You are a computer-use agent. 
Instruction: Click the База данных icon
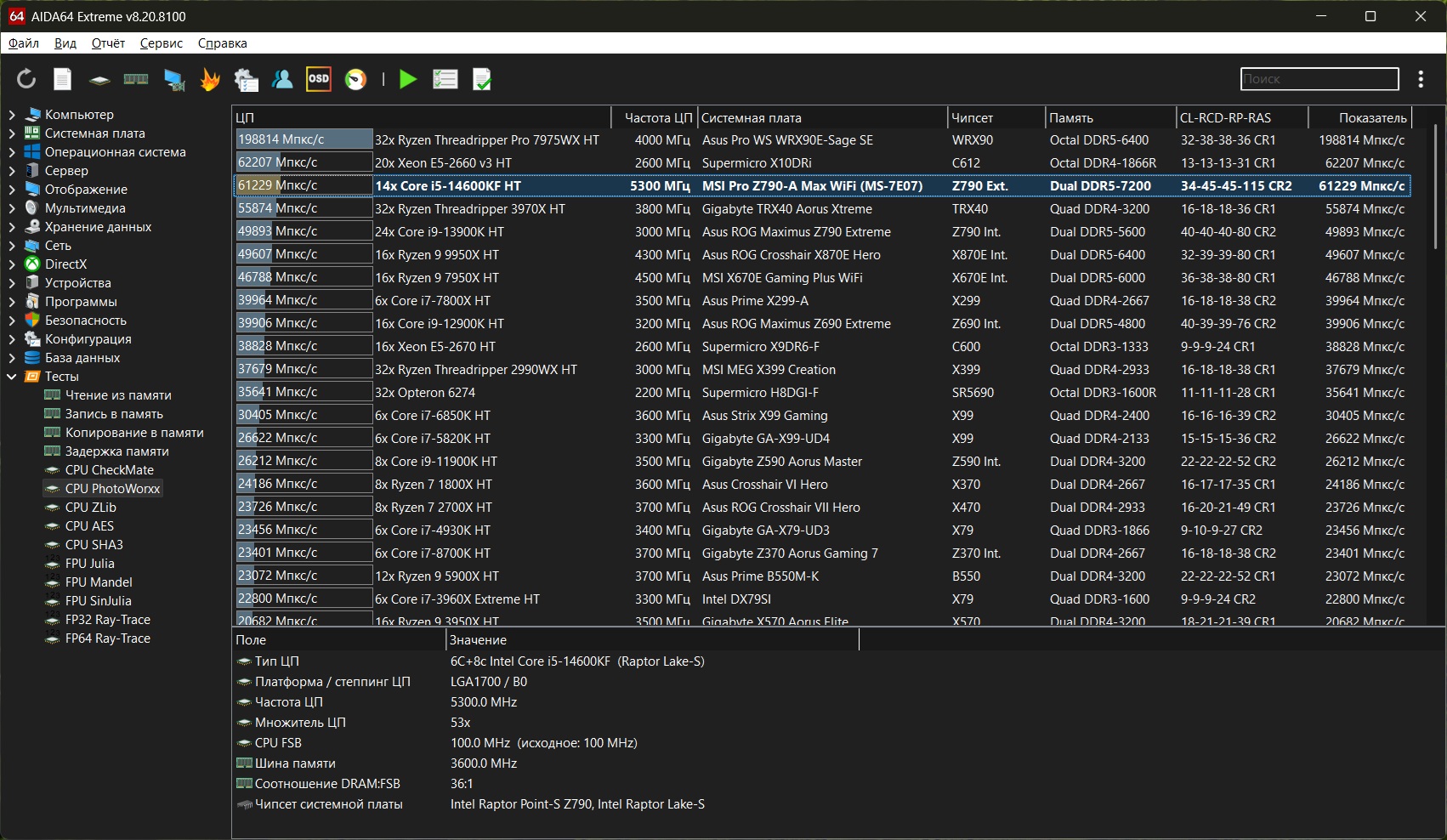click(32, 357)
